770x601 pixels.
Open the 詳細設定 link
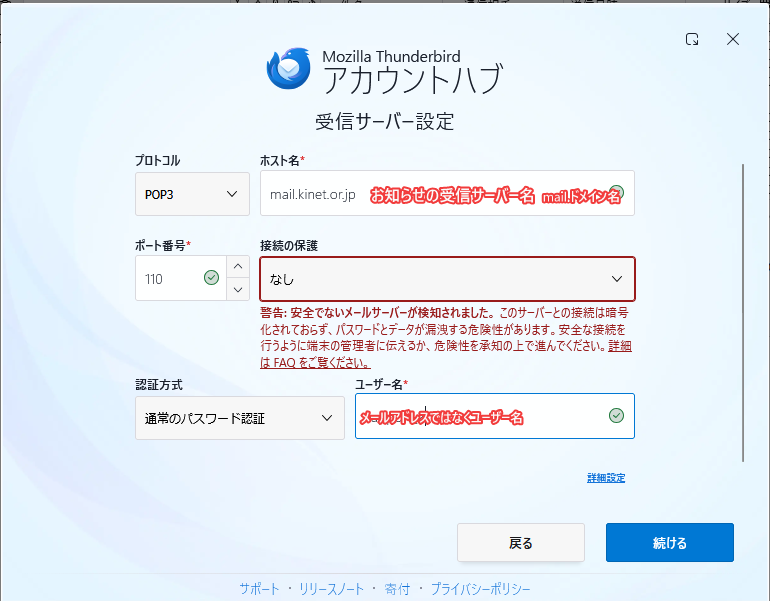click(605, 478)
